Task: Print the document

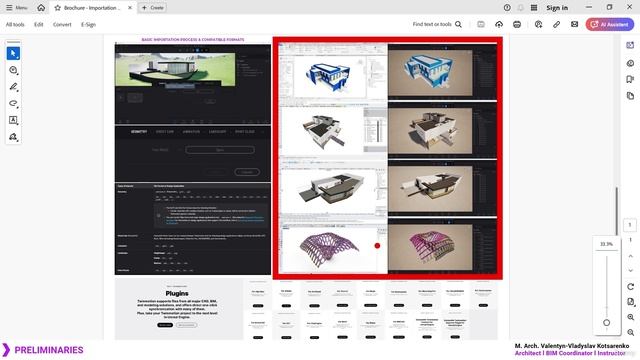Action: 517,24
